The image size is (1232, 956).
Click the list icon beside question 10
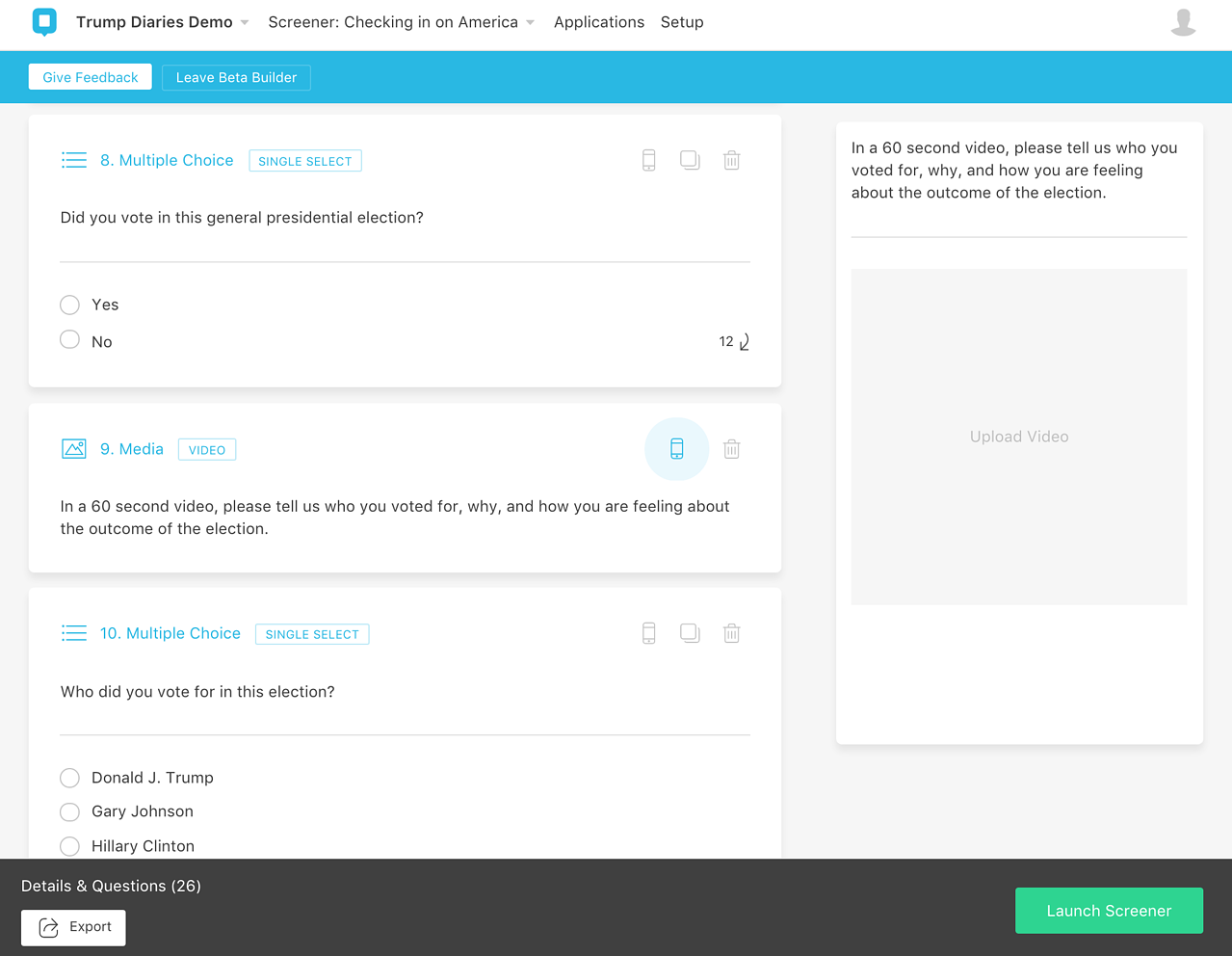[x=74, y=633]
